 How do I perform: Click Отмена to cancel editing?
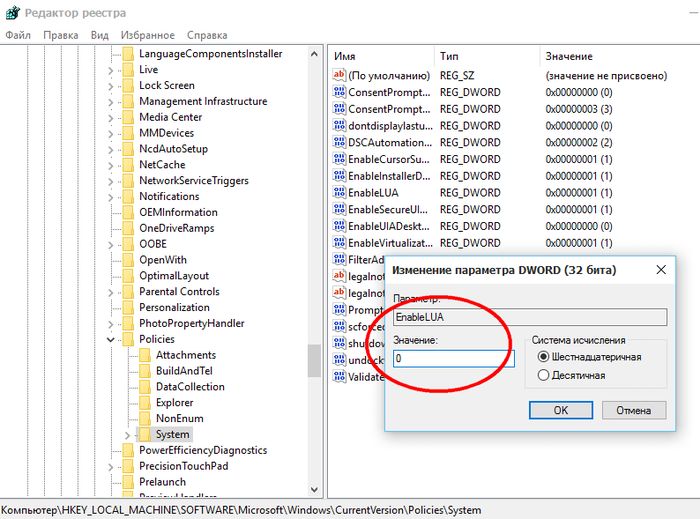click(633, 410)
